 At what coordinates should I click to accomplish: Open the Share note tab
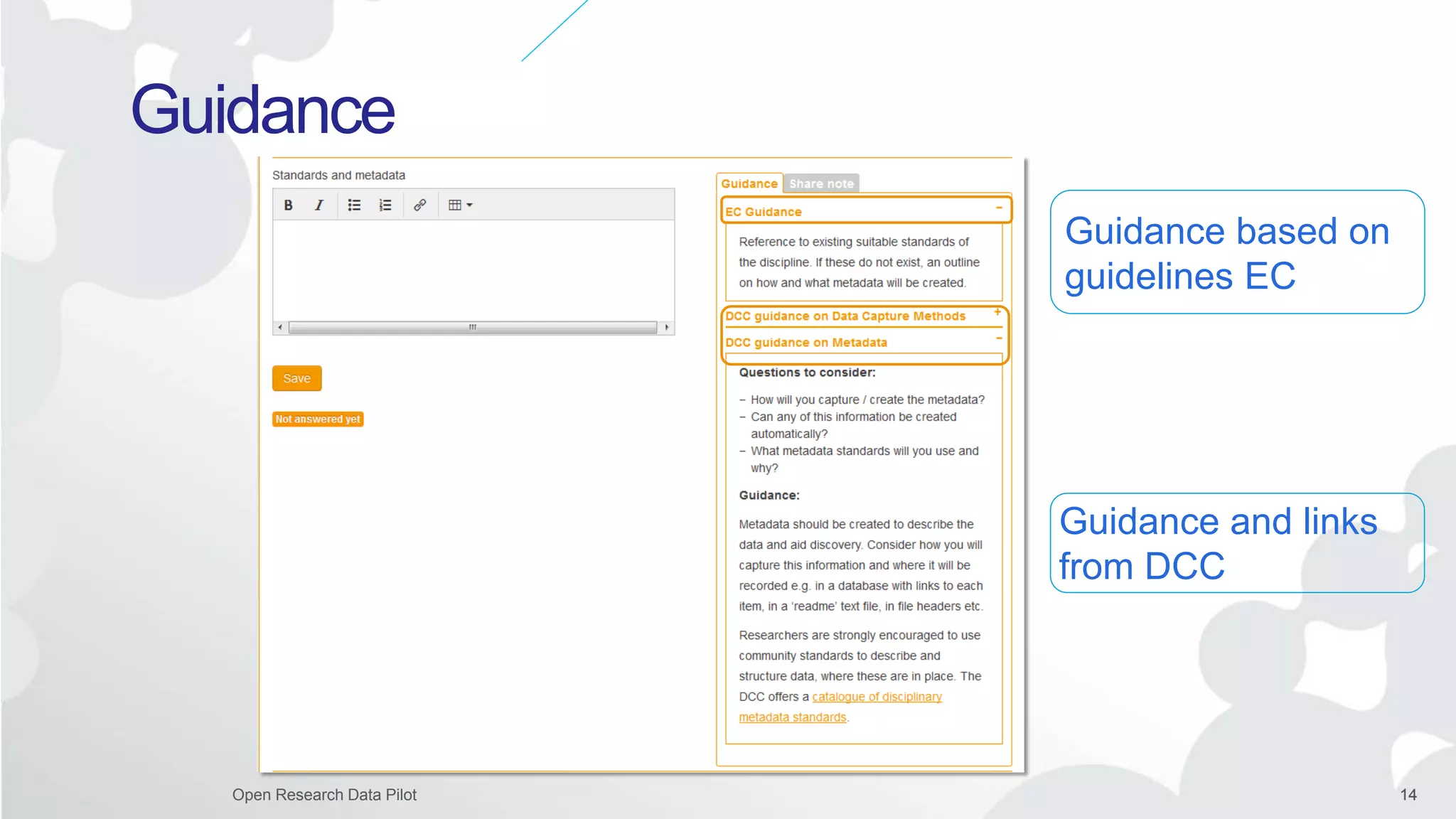pos(821,183)
